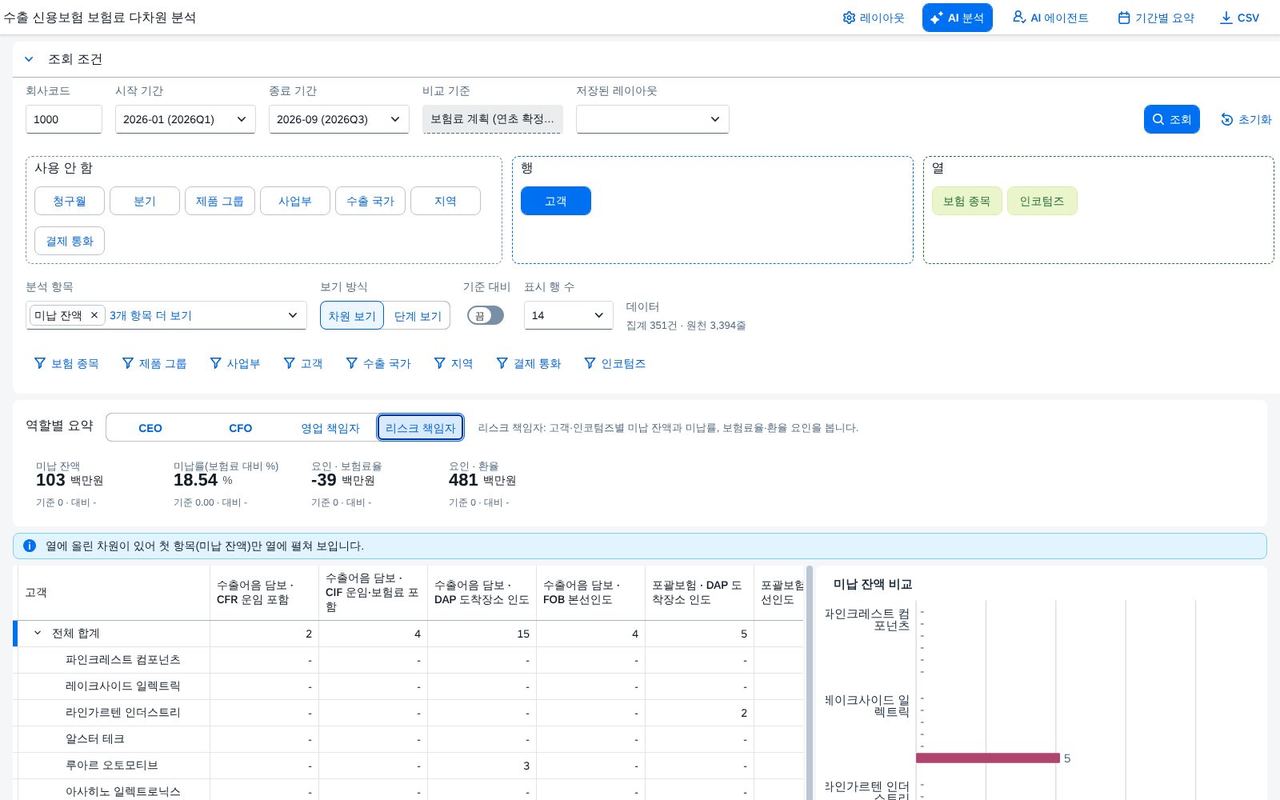Open the 지역 funnel filter
Screen dimensions: 1280x800
pos(453,364)
